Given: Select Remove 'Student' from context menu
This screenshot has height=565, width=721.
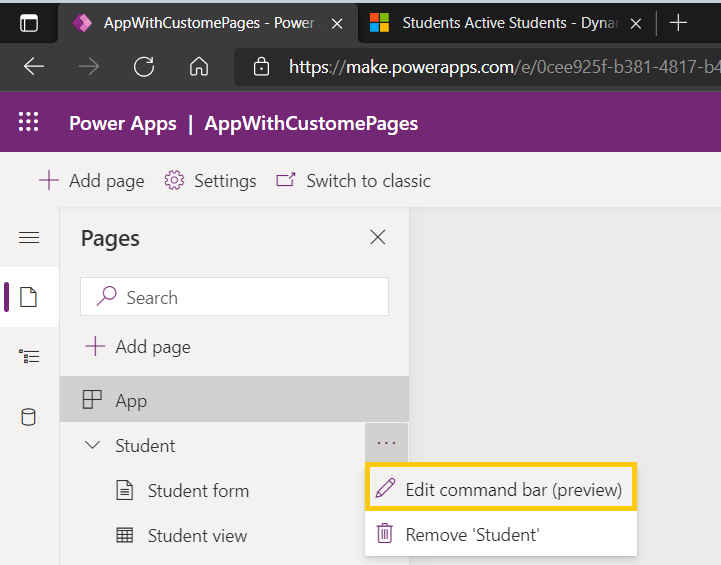Looking at the screenshot, I should tap(472, 535).
